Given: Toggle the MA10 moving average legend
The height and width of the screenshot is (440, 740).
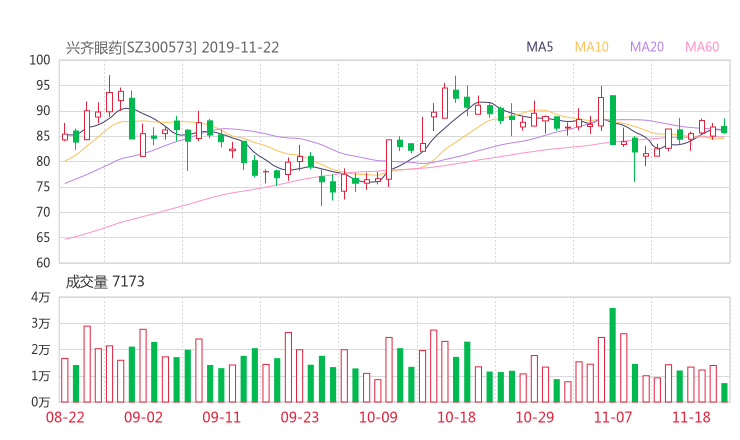Looking at the screenshot, I should pyautogui.click(x=592, y=46).
